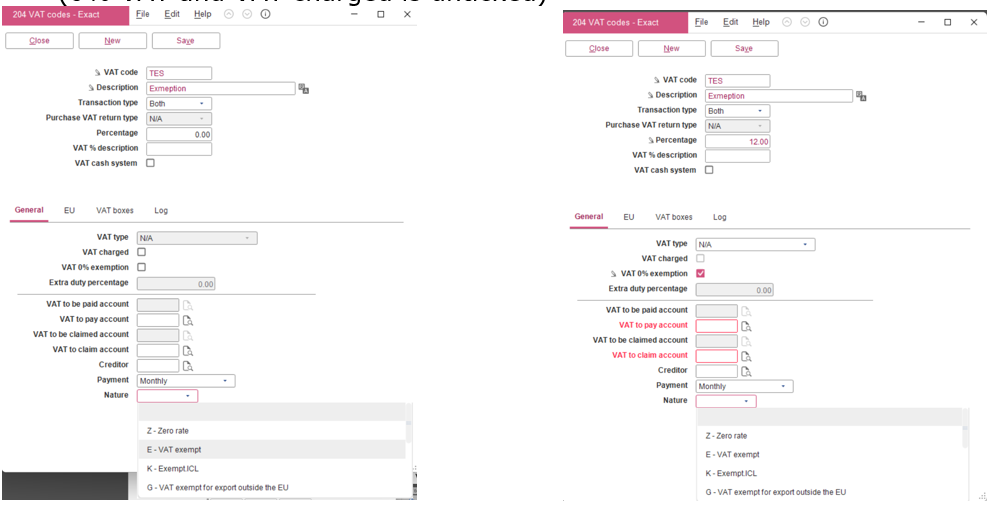Enable VAT charged checkbox in left window

coord(141,252)
